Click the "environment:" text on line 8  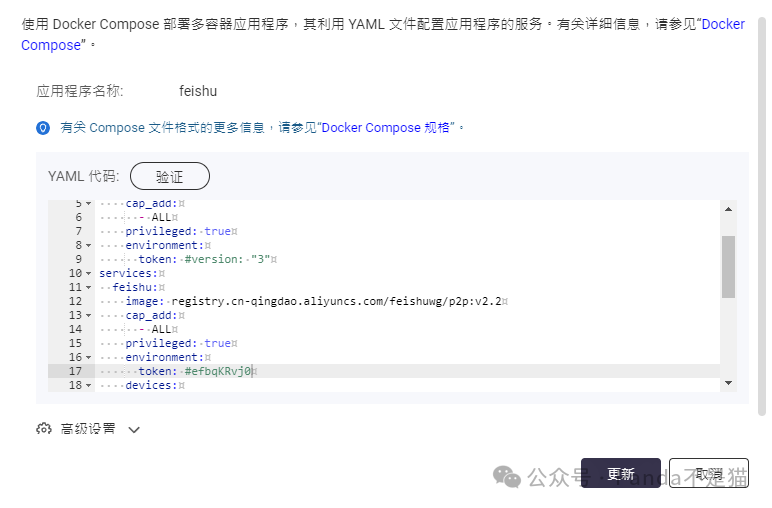coord(165,245)
